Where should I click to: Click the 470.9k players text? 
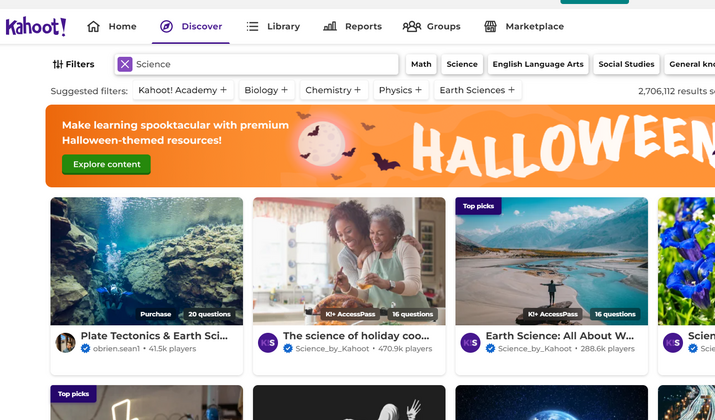pyautogui.click(x=405, y=348)
